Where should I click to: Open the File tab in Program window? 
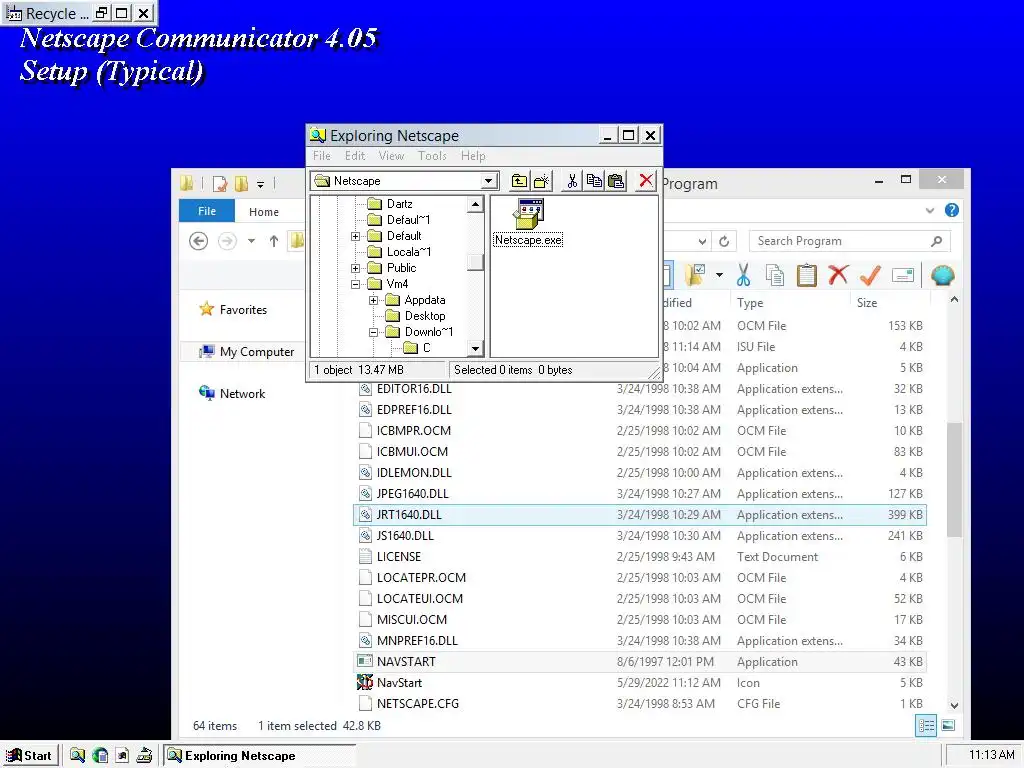tap(207, 211)
